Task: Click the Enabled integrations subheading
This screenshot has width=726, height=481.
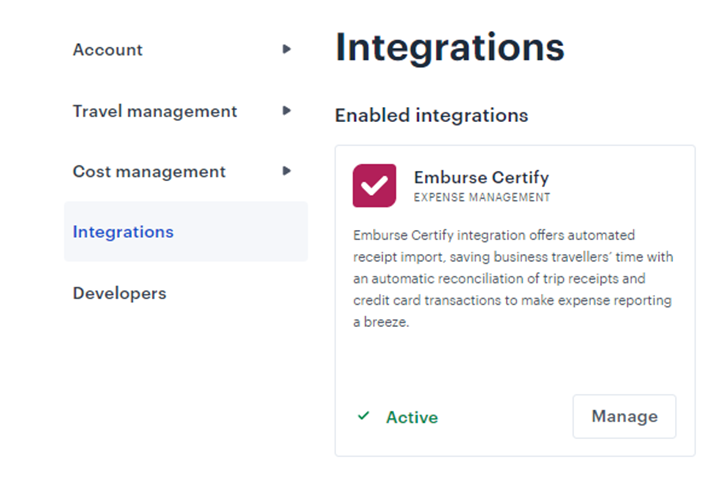Action: [x=431, y=115]
